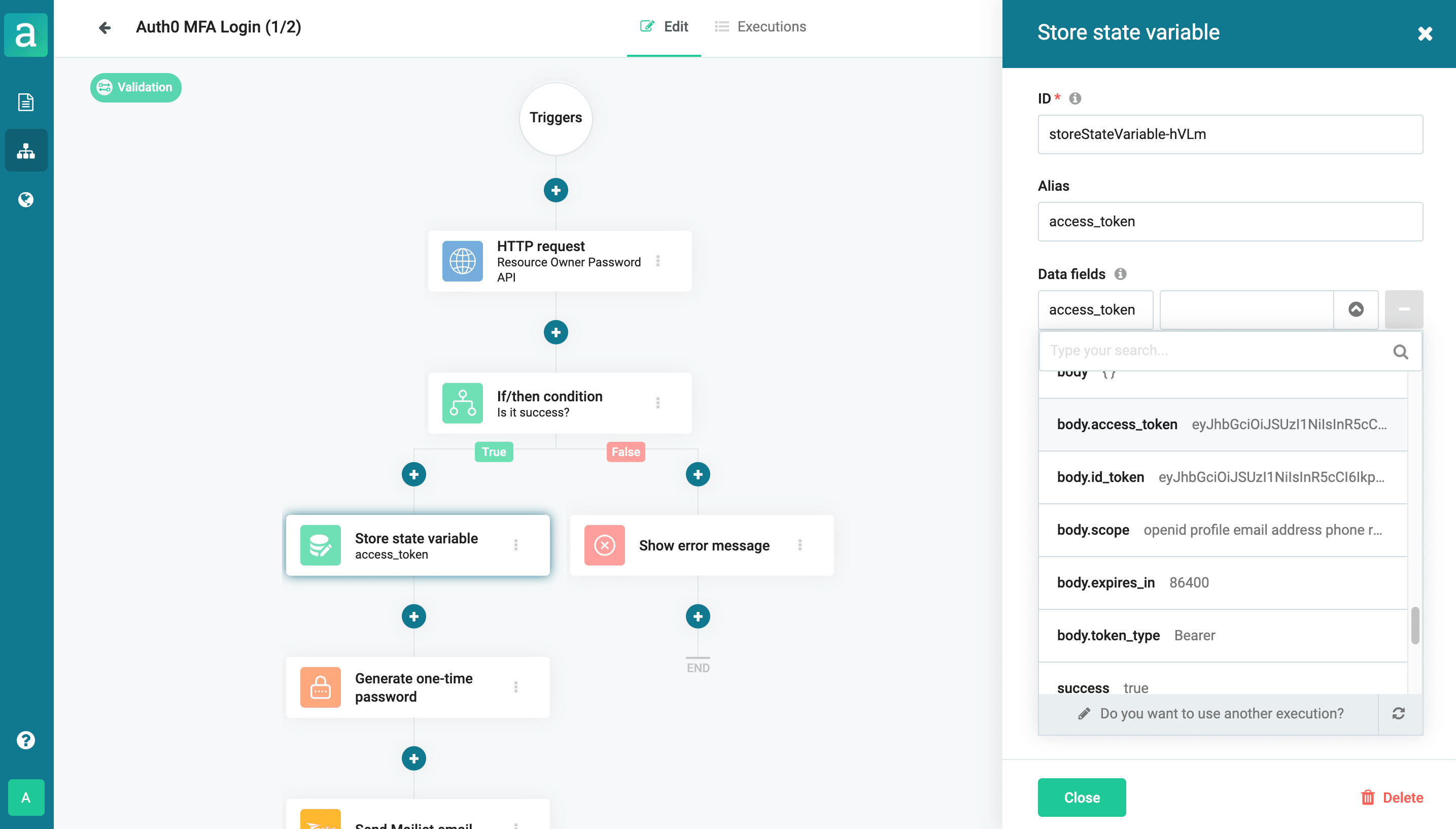
Task: Select body.access_token from the list
Action: pos(1223,425)
